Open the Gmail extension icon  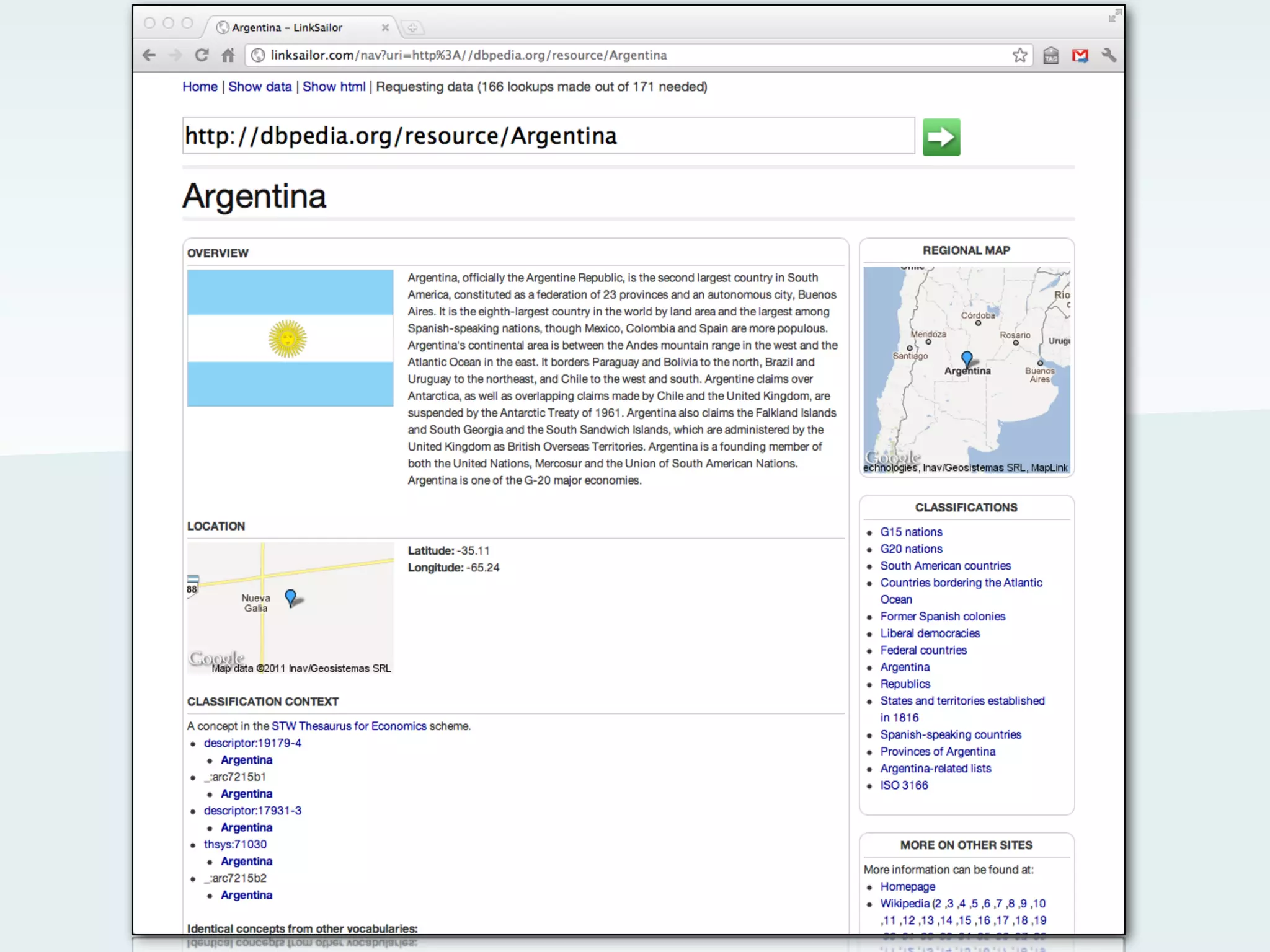tap(1080, 56)
